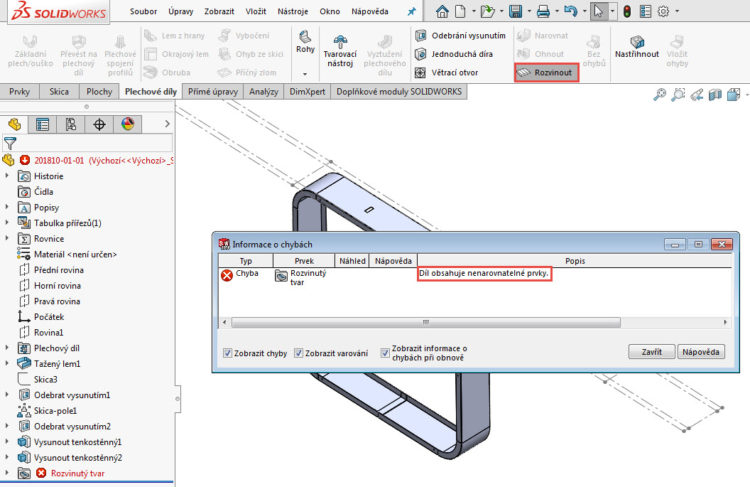
Task: Select the Prvky command tab
Action: pos(19,91)
